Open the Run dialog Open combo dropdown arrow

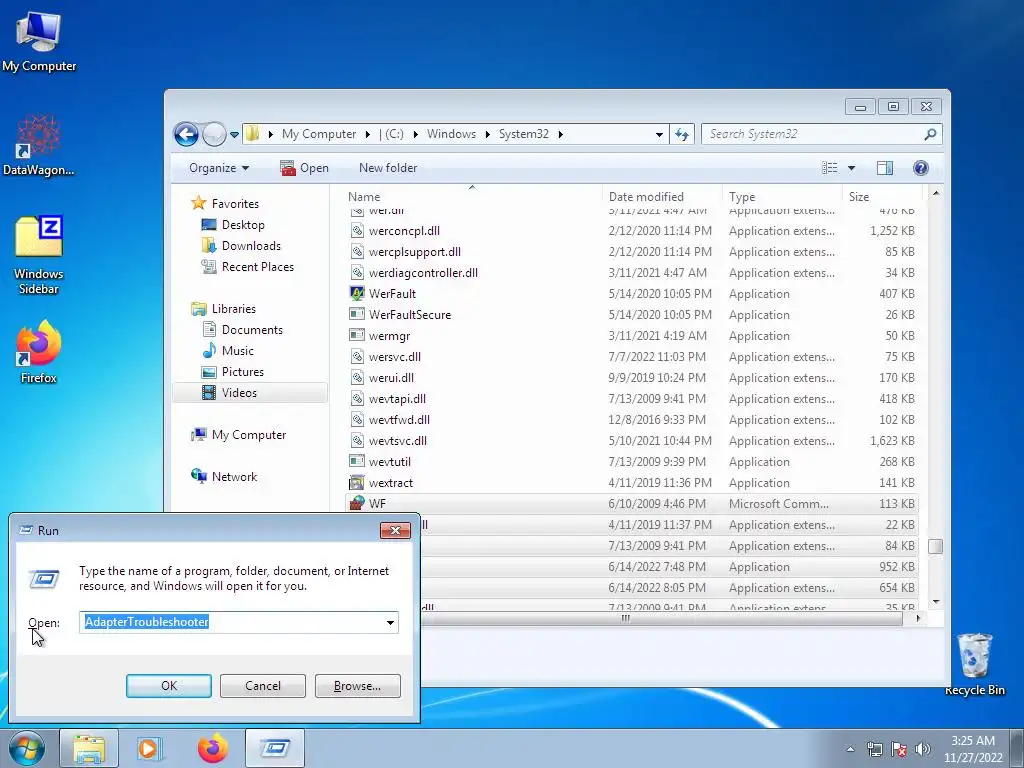391,622
